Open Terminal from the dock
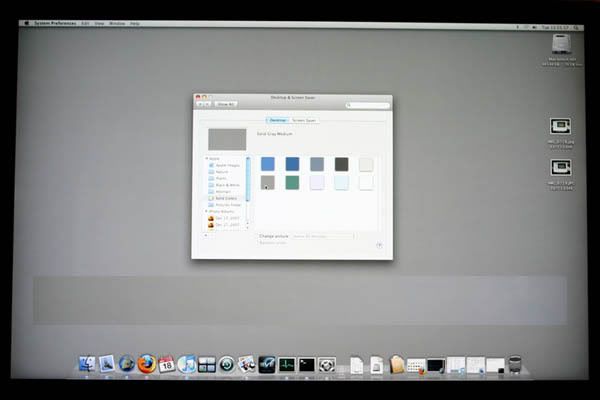The width and height of the screenshot is (600, 400). 307,365
